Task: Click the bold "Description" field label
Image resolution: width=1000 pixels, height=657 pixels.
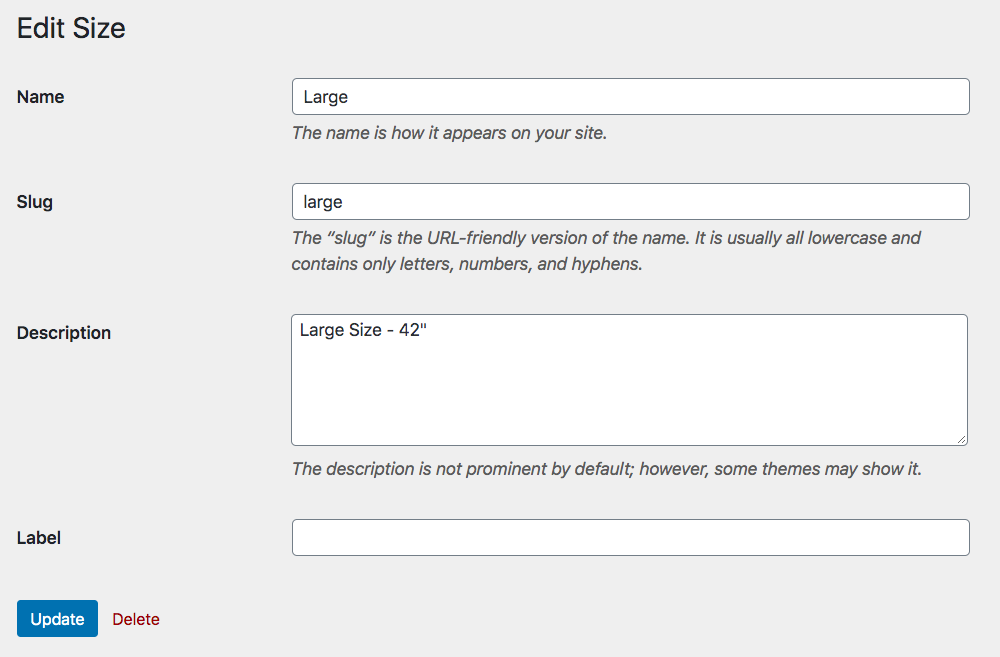Action: click(64, 333)
